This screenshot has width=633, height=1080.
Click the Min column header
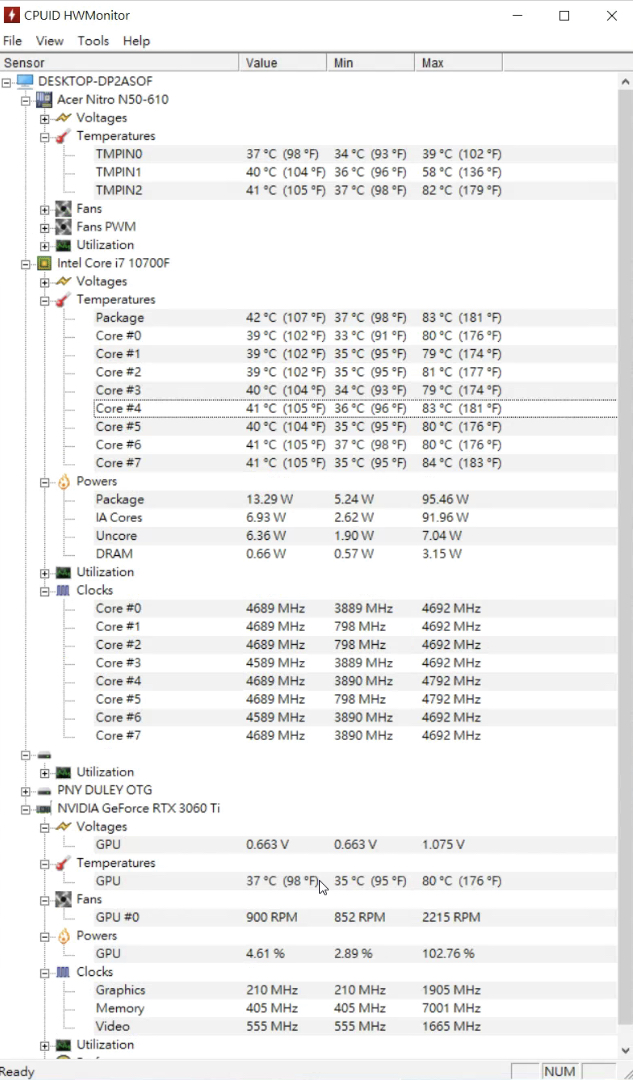[x=371, y=63]
